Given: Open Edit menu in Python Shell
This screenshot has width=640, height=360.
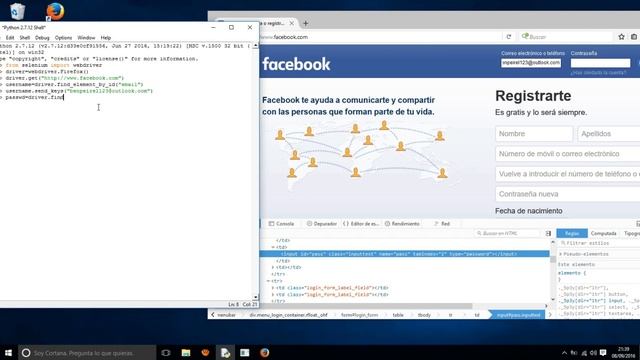Looking at the screenshot, I should tap(10, 38).
